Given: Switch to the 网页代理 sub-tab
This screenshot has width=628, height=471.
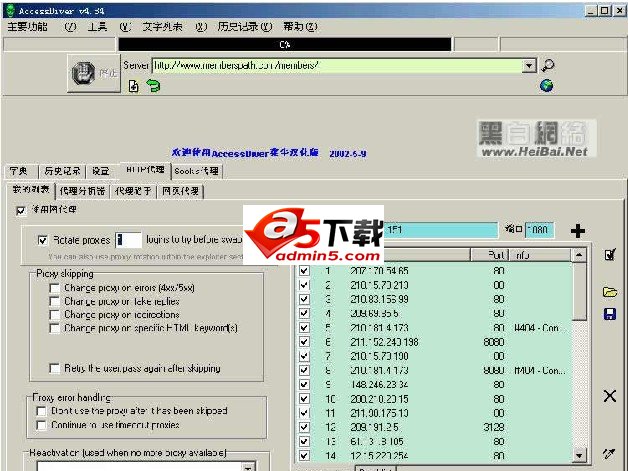Looking at the screenshot, I should point(181,191).
